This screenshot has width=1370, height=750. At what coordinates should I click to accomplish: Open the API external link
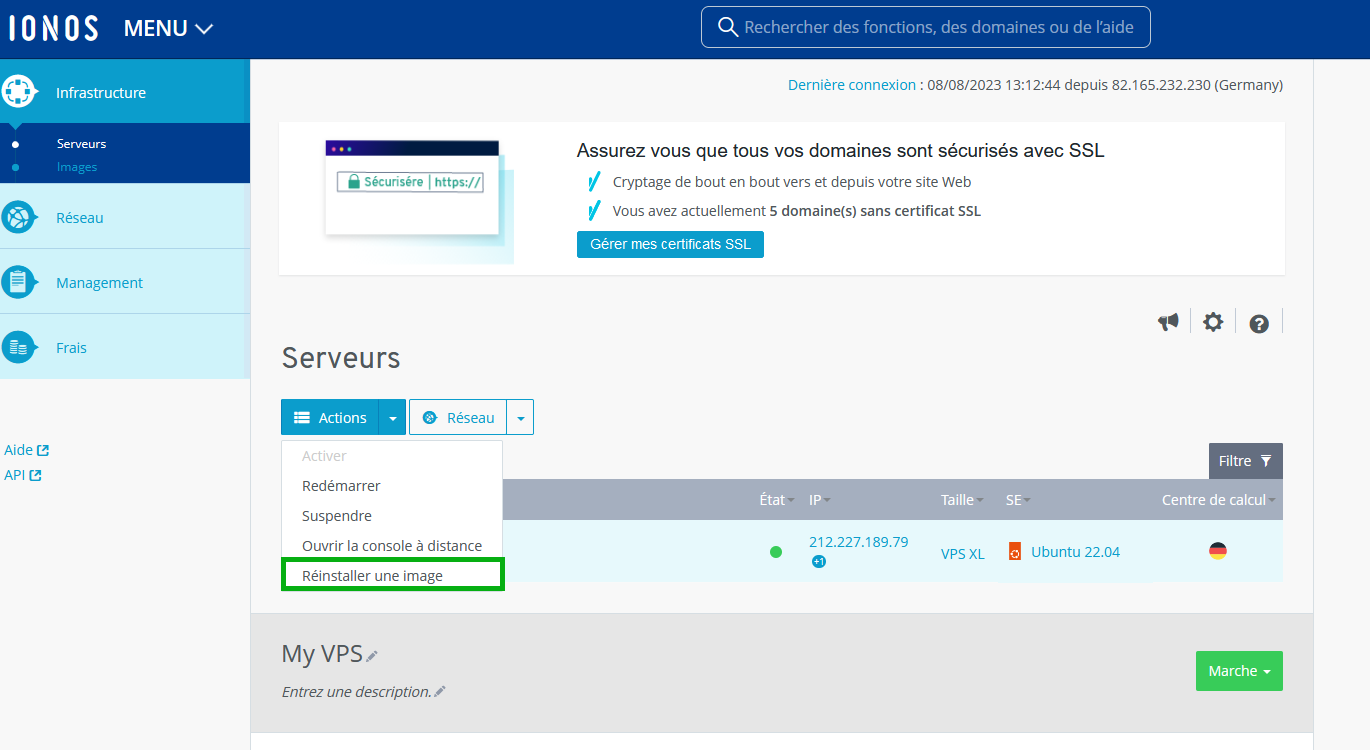23,475
